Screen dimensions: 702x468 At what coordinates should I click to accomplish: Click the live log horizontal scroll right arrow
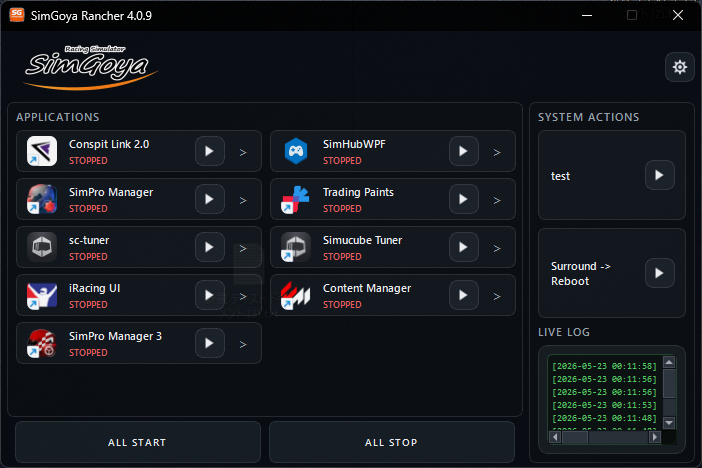coord(655,437)
